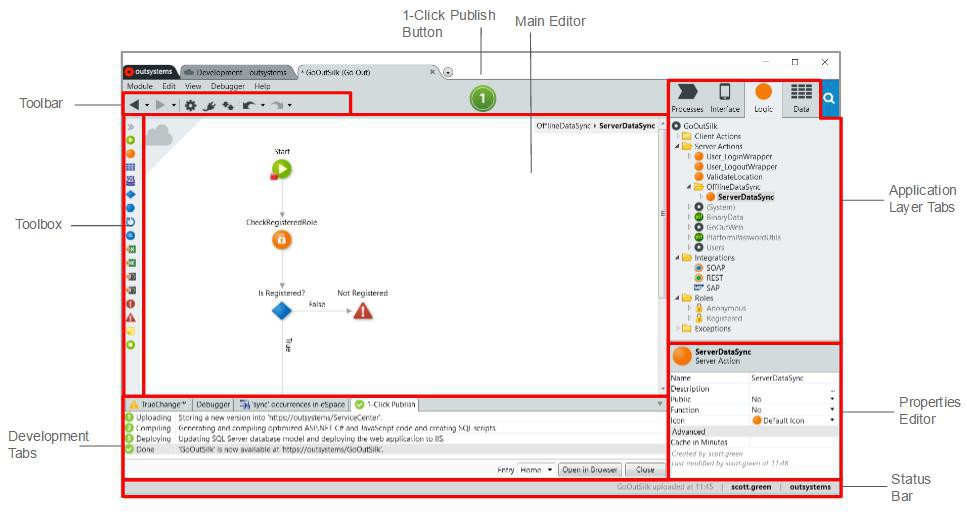The width and height of the screenshot is (967, 512).
Task: Open the Debugger tab in bottom pane
Action: click(x=213, y=405)
